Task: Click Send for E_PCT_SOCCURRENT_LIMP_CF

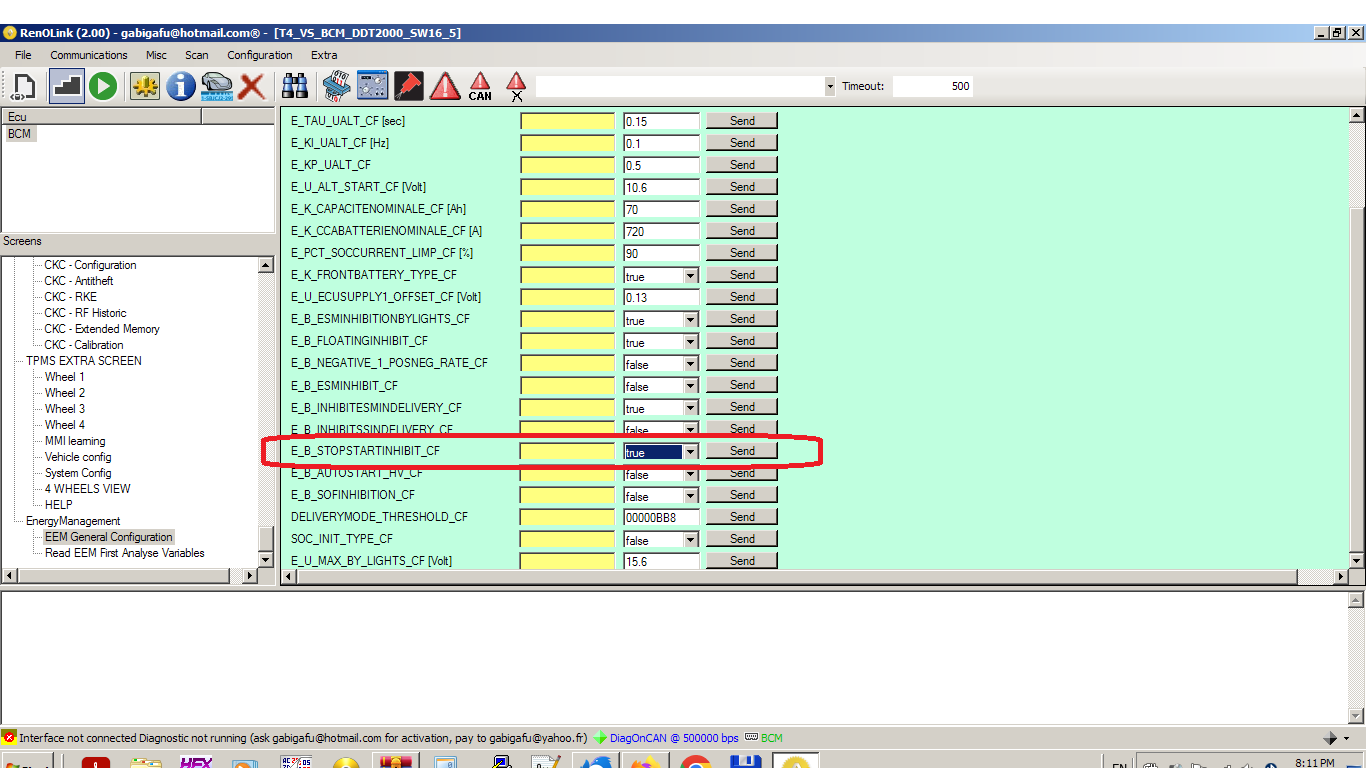Action: point(742,253)
